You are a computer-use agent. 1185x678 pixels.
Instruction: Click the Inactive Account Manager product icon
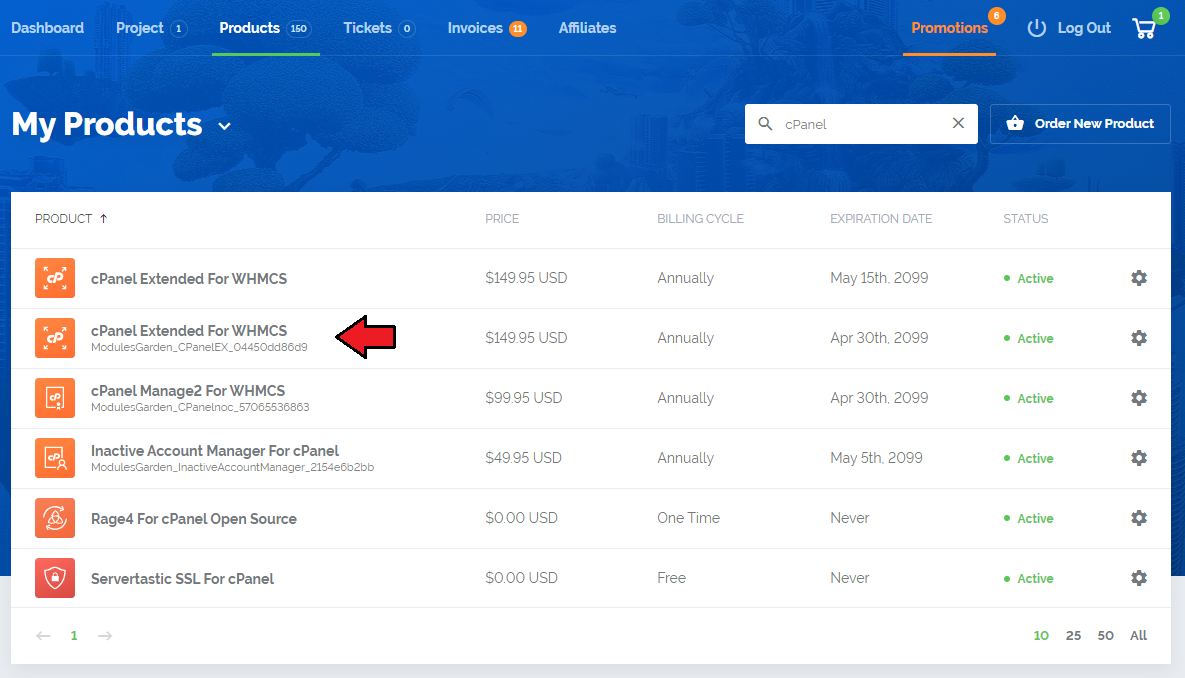click(55, 458)
